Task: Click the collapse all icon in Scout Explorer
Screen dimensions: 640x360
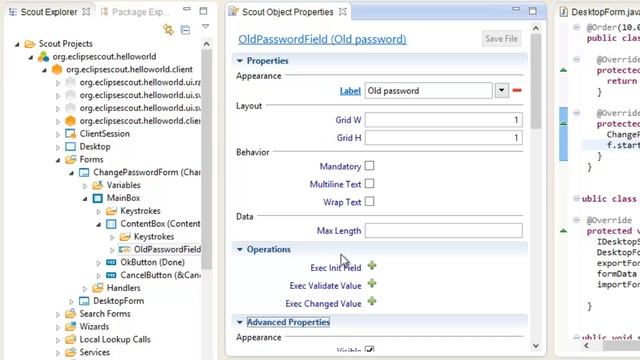Action: pyautogui.click(x=185, y=30)
